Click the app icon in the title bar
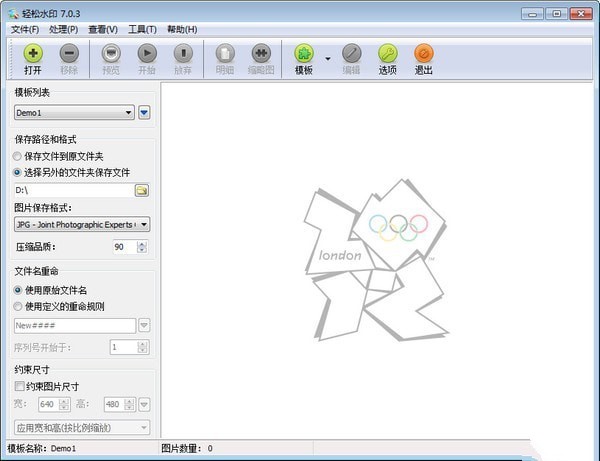 pyautogui.click(x=14, y=14)
